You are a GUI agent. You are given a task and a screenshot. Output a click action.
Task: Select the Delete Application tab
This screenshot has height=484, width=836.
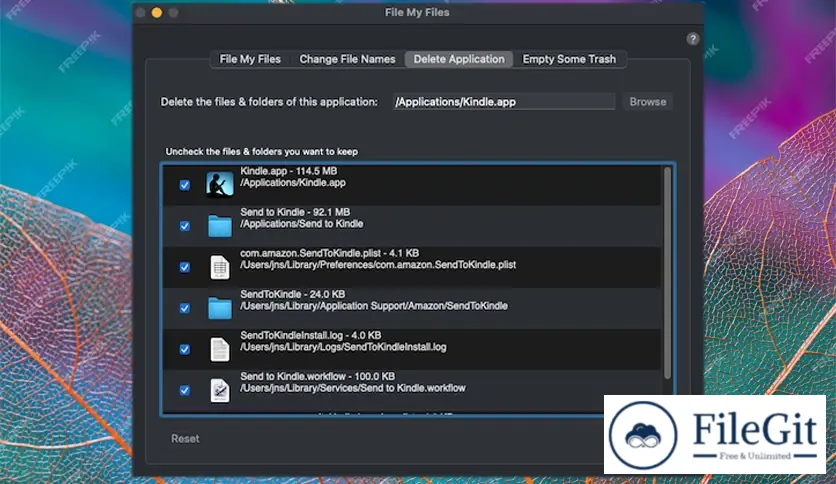click(x=459, y=59)
